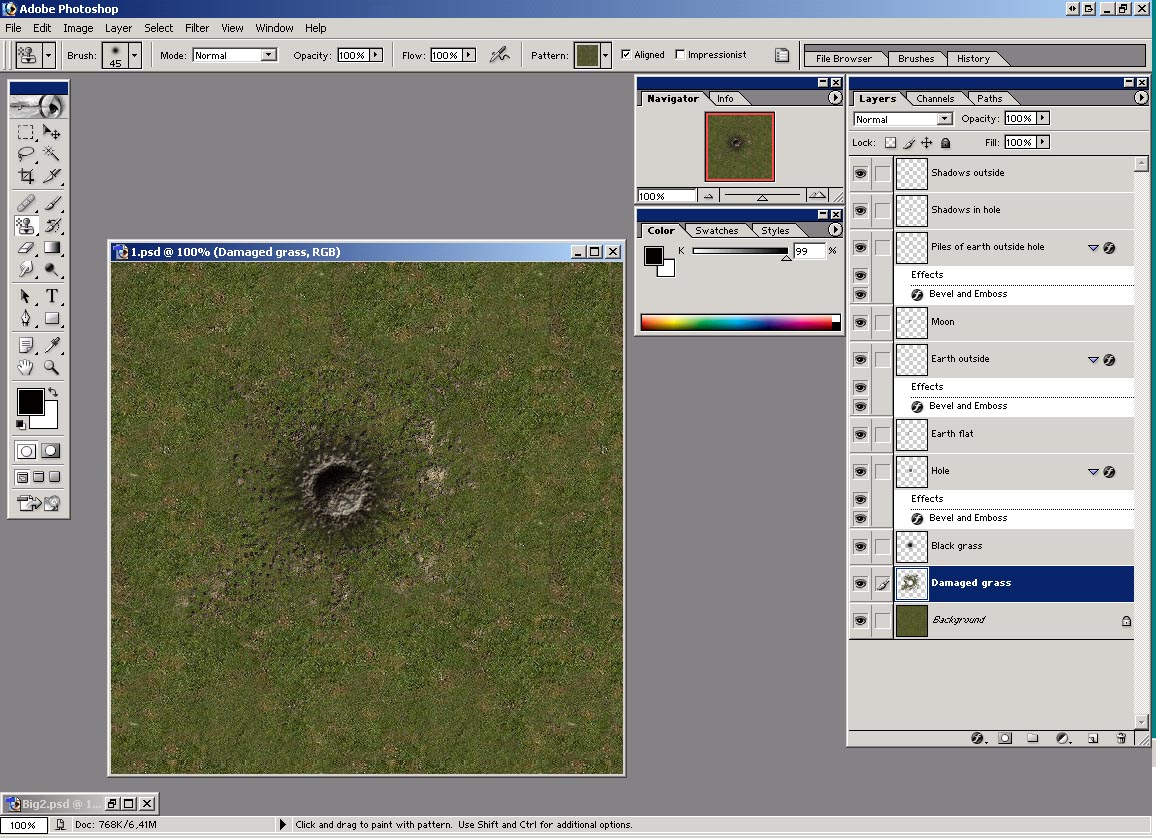
Task: Switch to the Channels tab
Action: tap(935, 99)
